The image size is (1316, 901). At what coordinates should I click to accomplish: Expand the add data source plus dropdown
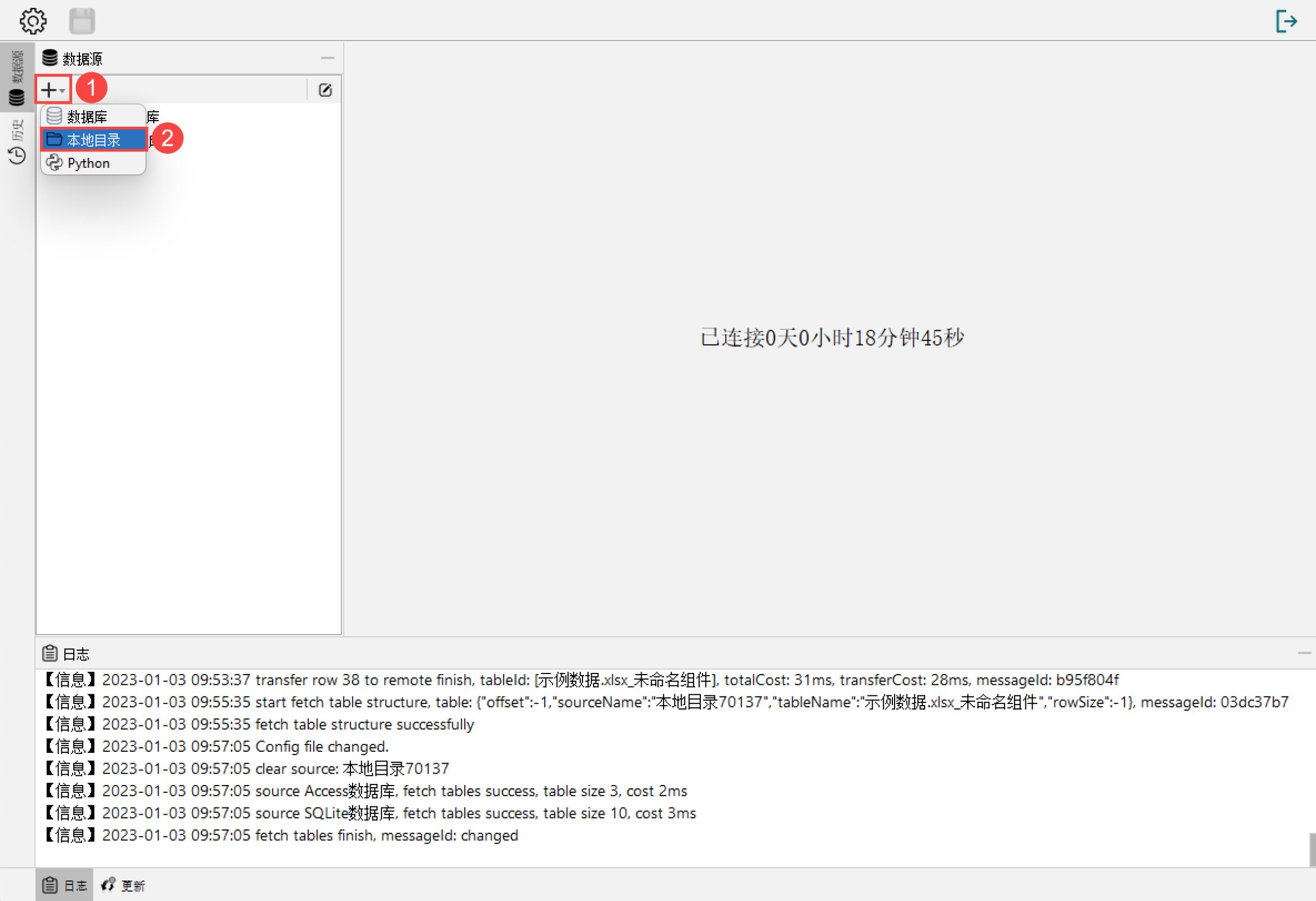(x=53, y=90)
